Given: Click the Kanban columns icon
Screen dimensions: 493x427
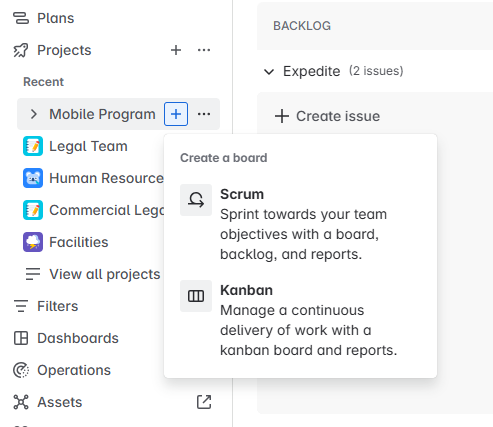Looking at the screenshot, I should (196, 296).
